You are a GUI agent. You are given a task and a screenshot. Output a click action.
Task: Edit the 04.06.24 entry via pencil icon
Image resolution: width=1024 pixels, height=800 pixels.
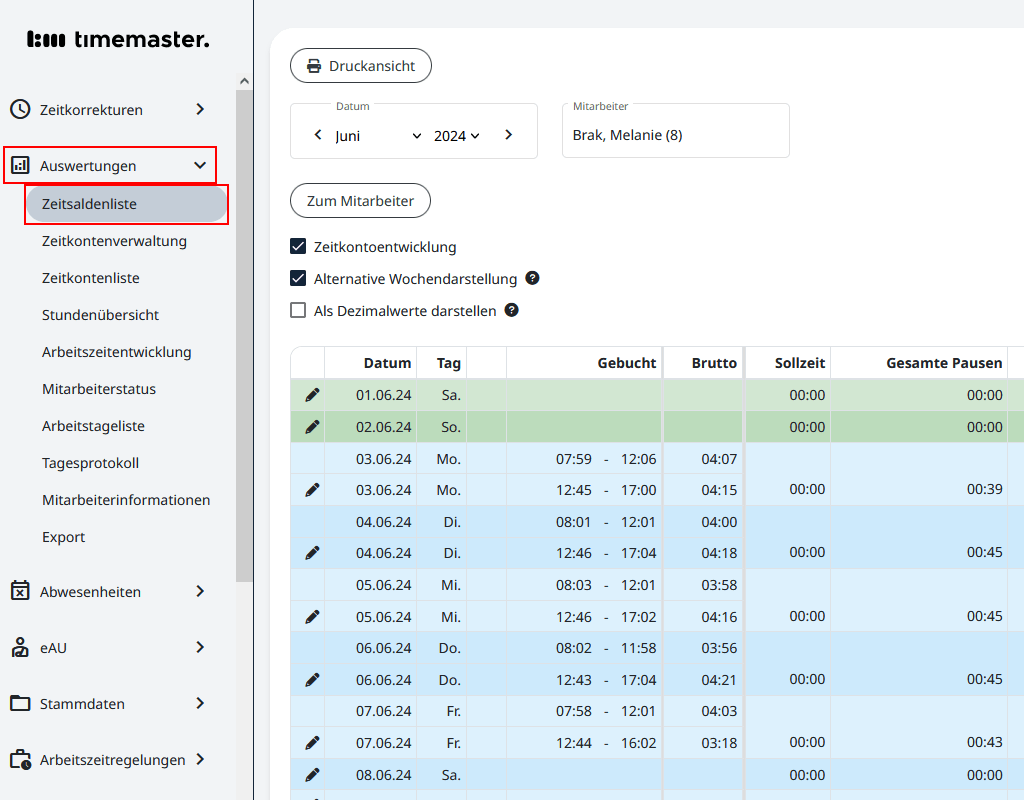pyautogui.click(x=312, y=552)
